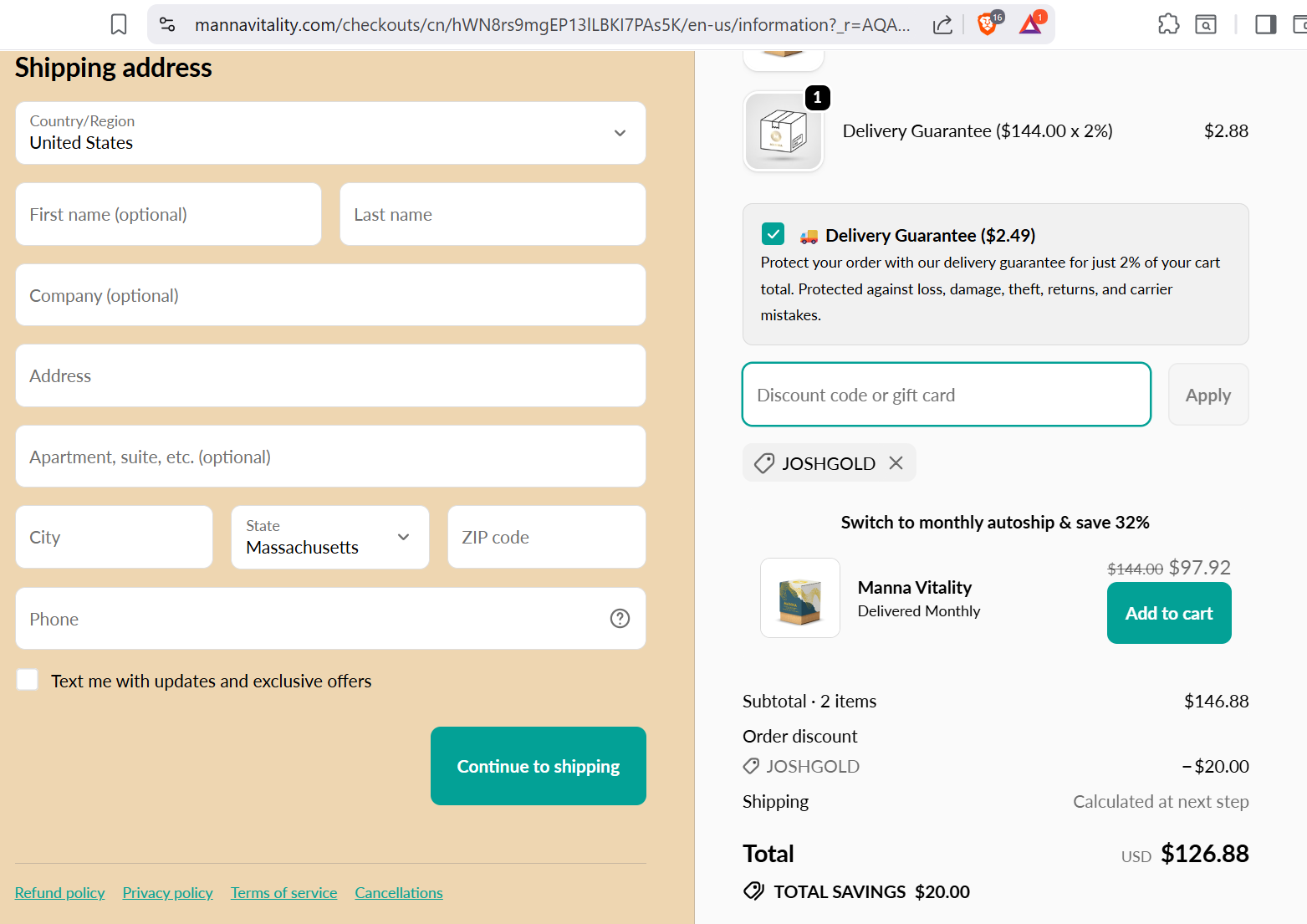
Task: Open the Privacy policy link
Action: pos(168,893)
